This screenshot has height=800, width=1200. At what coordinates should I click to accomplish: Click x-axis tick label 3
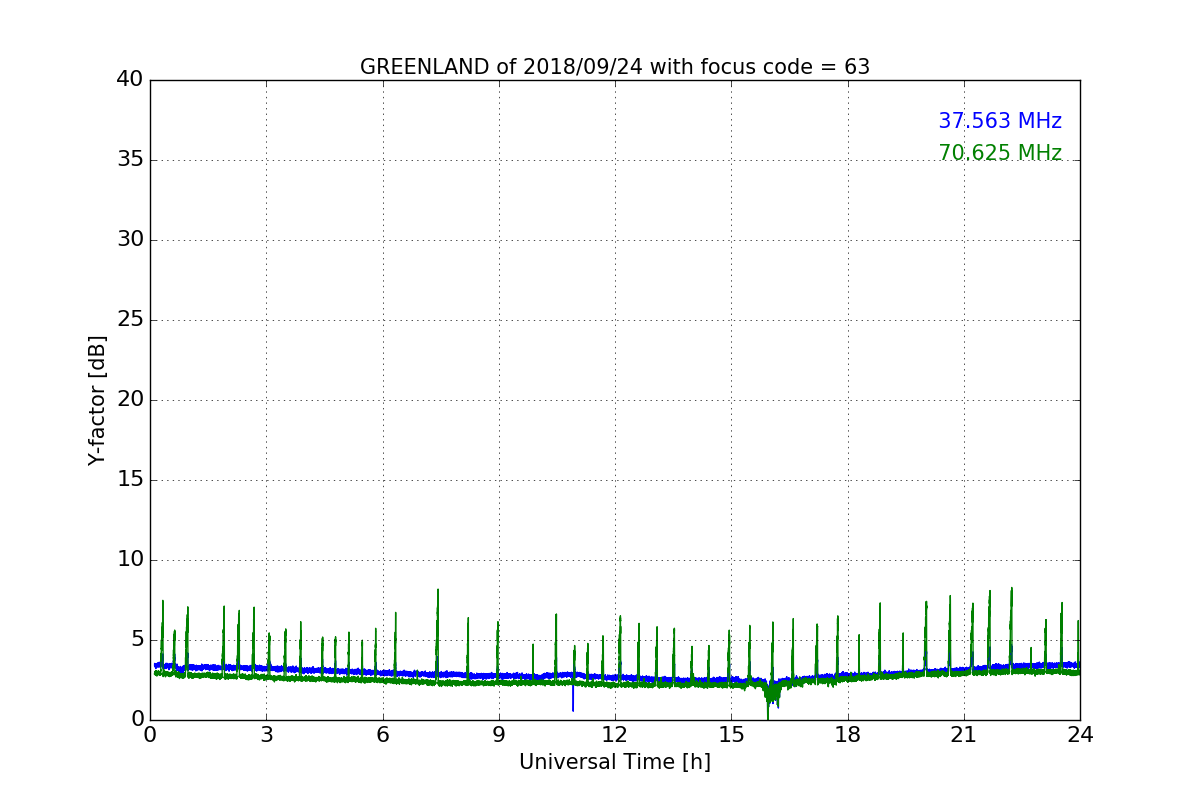pyautogui.click(x=266, y=735)
